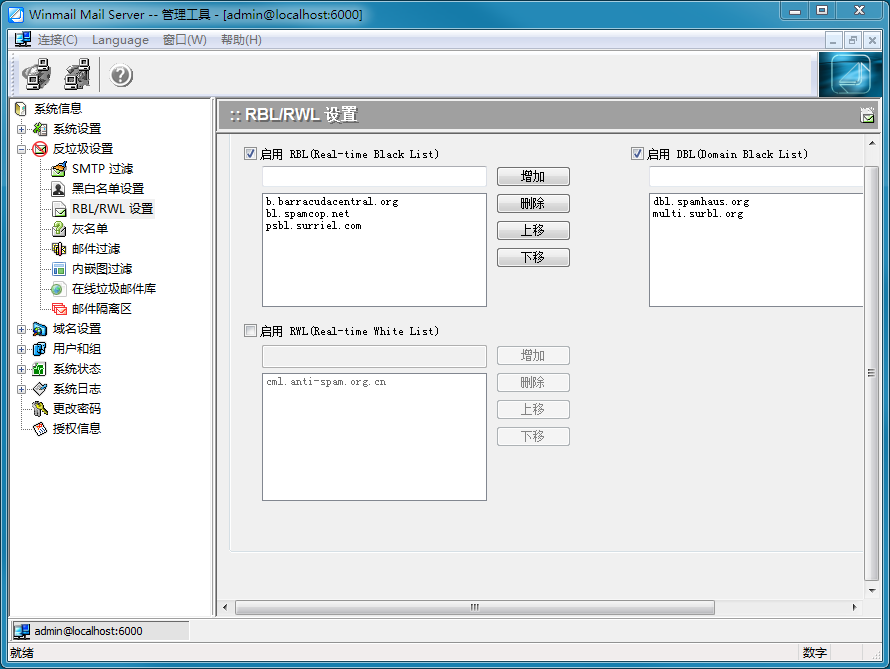
Task: Expand the 系统设置 tree node
Action: click(22, 129)
